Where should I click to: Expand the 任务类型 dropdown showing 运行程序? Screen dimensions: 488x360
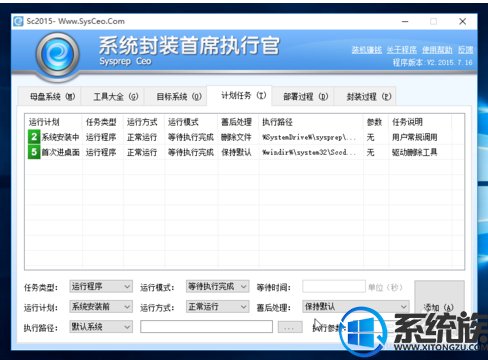[101, 286]
